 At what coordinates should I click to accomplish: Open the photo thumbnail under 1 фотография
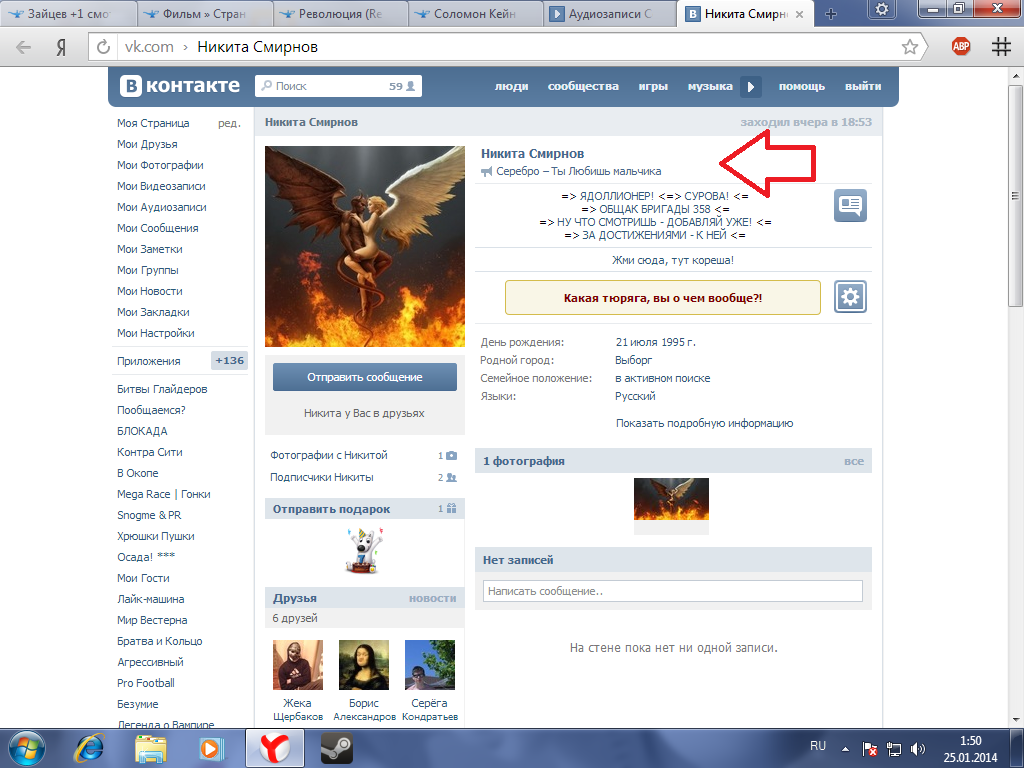pyautogui.click(x=671, y=499)
